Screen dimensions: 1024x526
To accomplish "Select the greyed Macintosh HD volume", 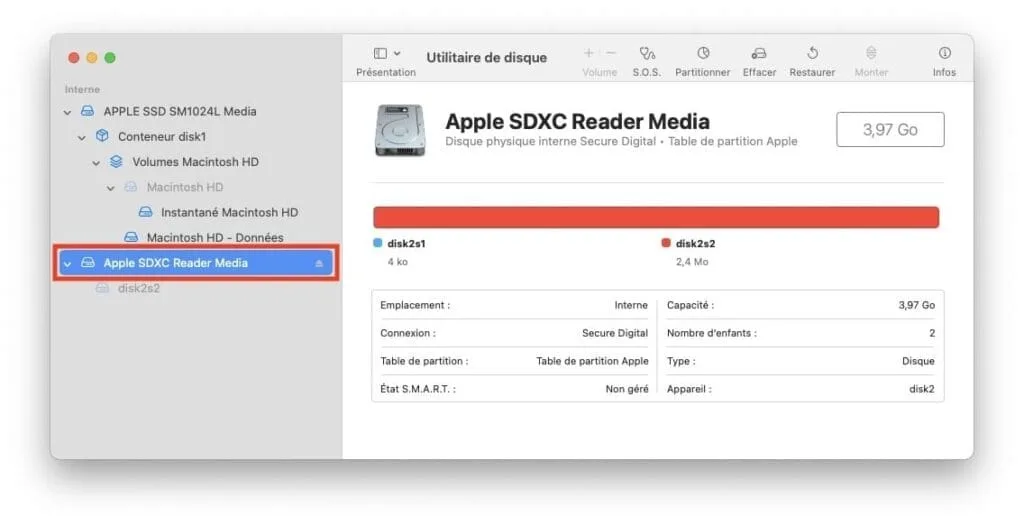I will click(x=185, y=187).
